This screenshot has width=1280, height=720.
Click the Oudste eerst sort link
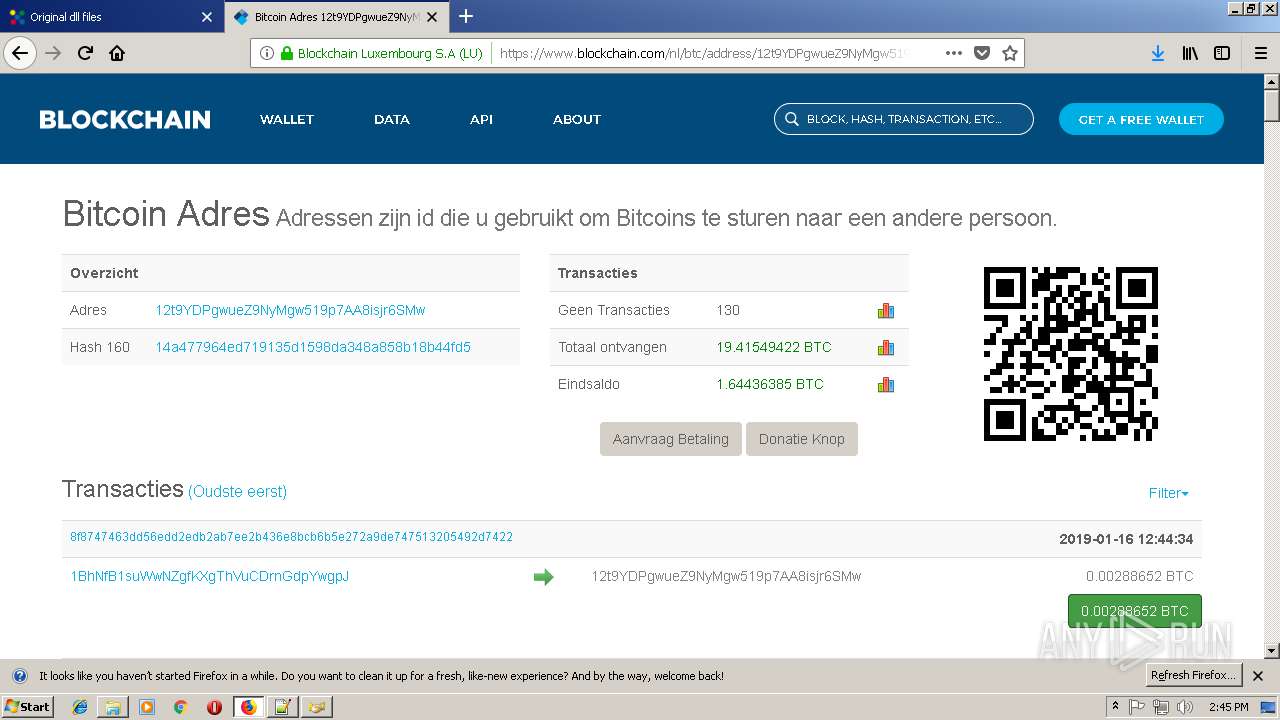pos(238,492)
